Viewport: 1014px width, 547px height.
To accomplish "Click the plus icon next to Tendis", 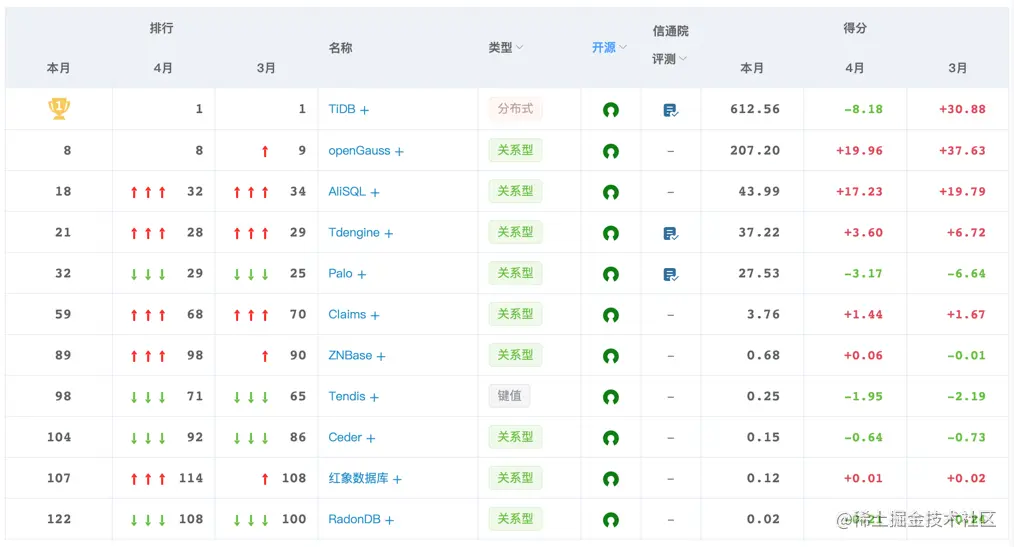I will pos(374,398).
